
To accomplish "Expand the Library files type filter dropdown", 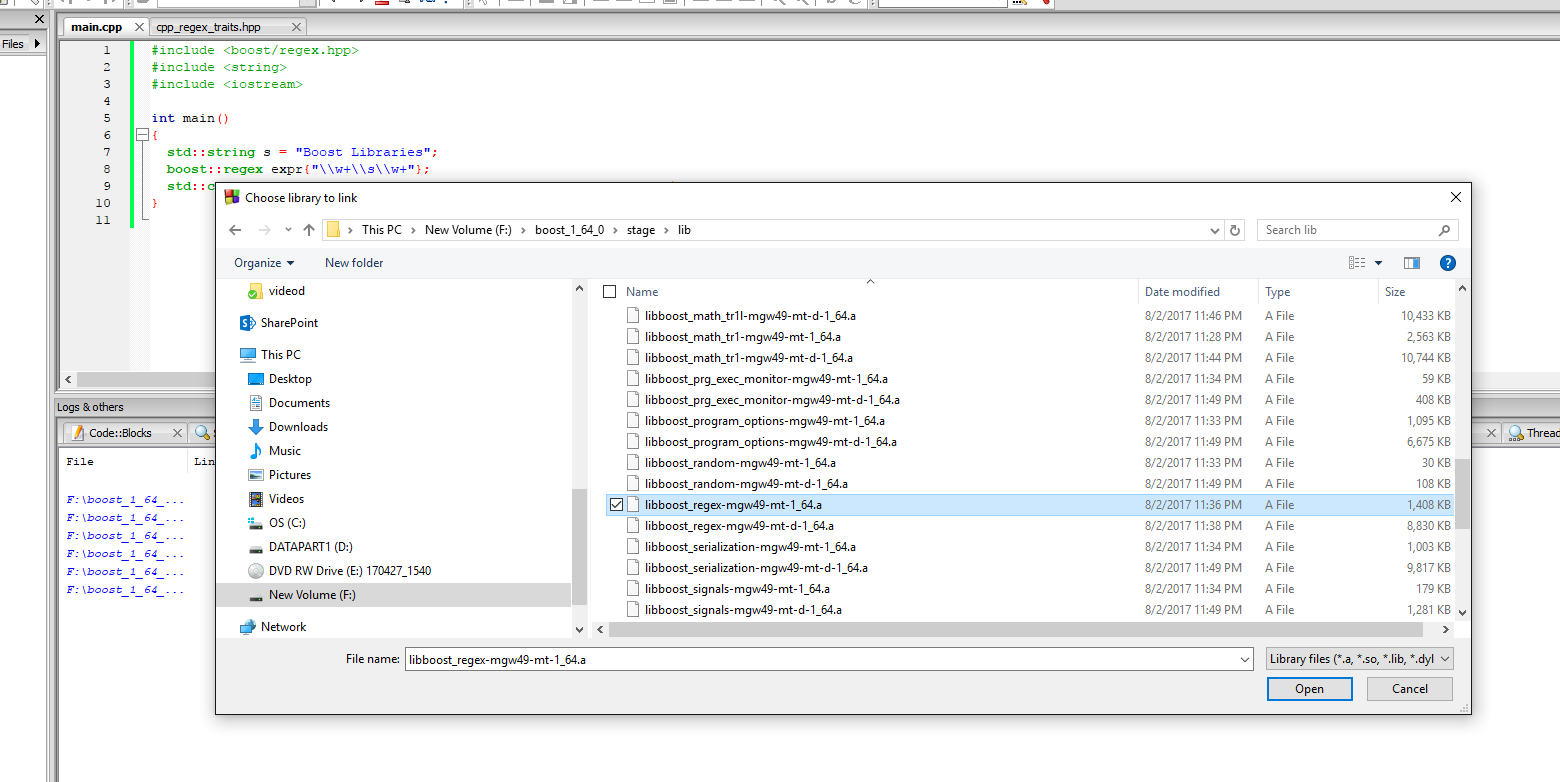I will (1358, 659).
